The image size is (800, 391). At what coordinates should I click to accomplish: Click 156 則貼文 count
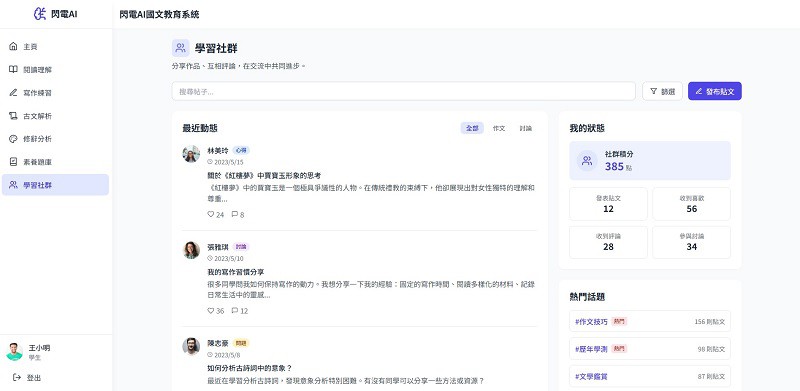pos(710,322)
